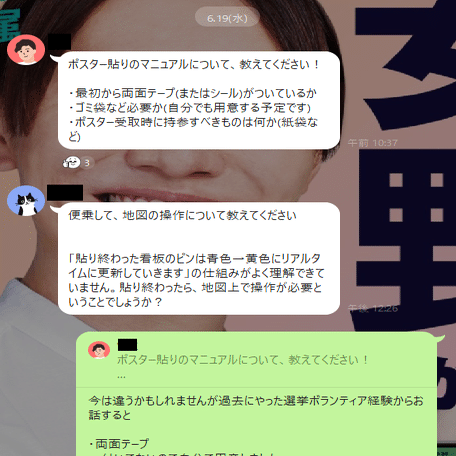Click the 両面テープ line in the green reply
Viewport: 456px width, 456px height.
pos(119,444)
